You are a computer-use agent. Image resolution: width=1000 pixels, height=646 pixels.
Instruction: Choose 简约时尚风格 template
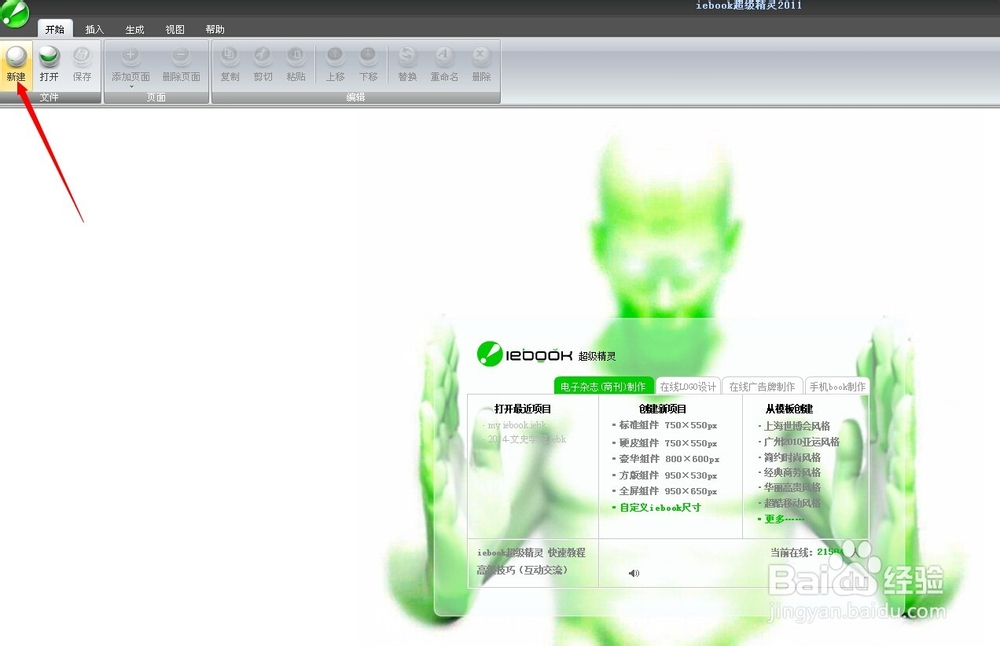coord(792,457)
